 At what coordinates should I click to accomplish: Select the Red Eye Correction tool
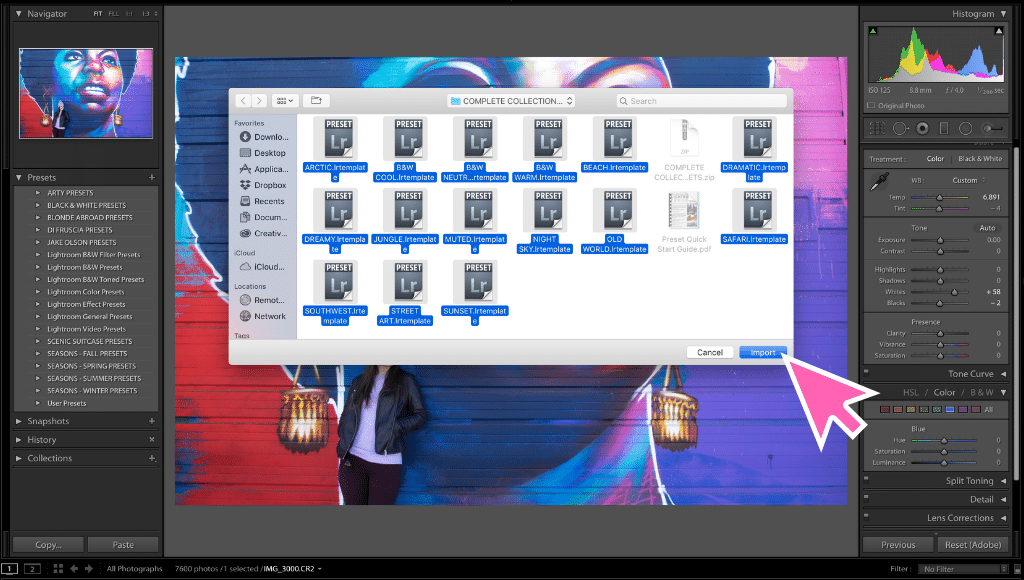pos(922,128)
